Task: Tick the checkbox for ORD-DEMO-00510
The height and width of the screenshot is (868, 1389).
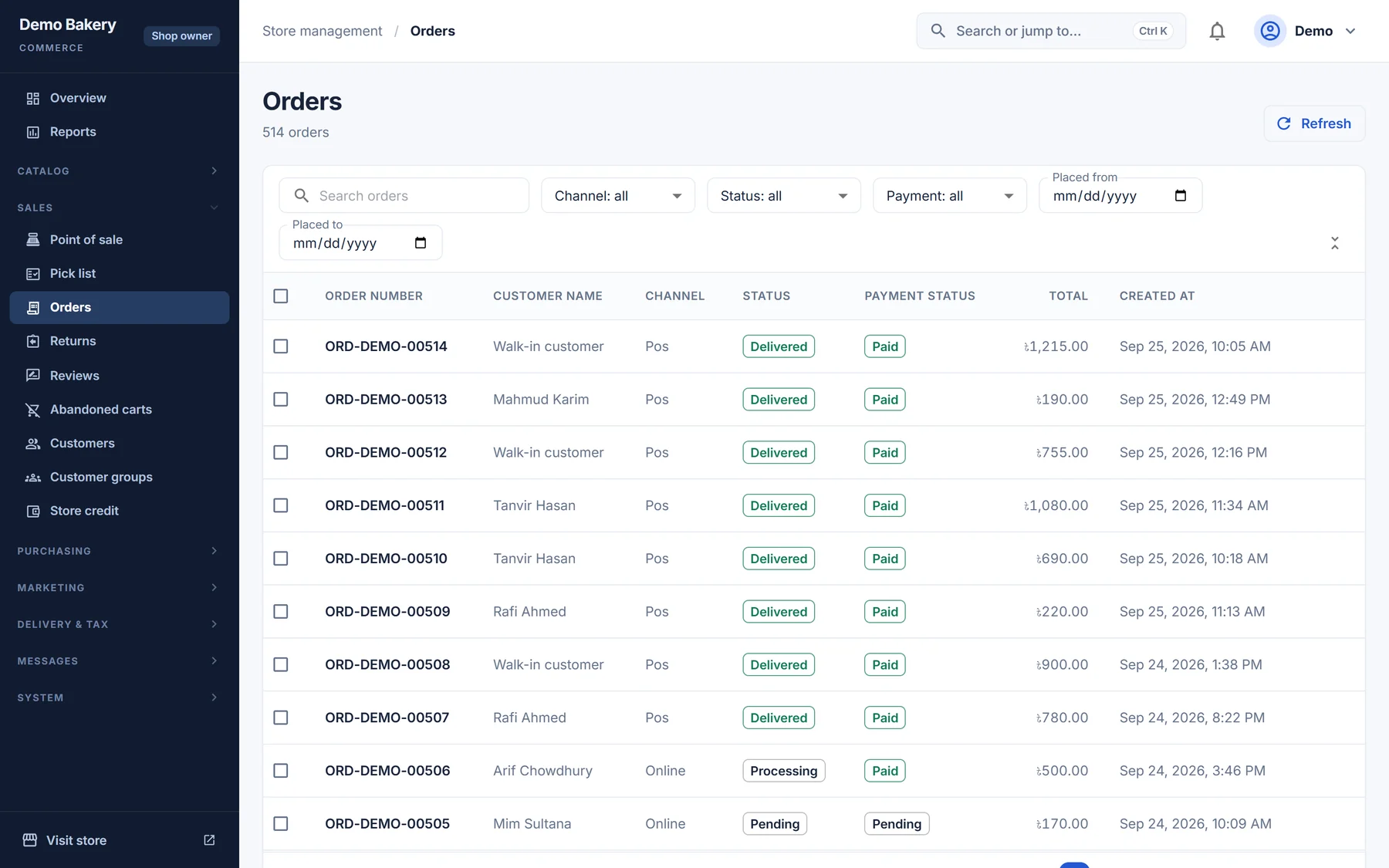Action: [281, 559]
